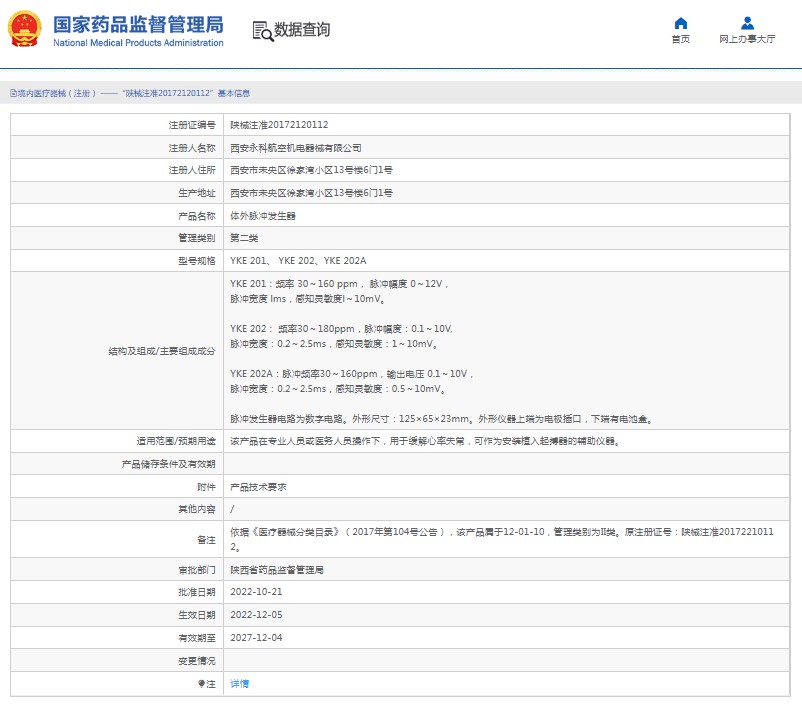Click the bullet icon beside 注
802x704 pixels.
200,684
